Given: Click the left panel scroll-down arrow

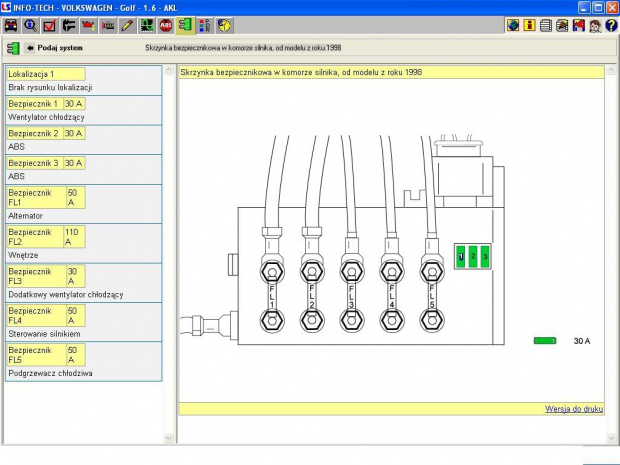Looking at the screenshot, I should (x=169, y=437).
